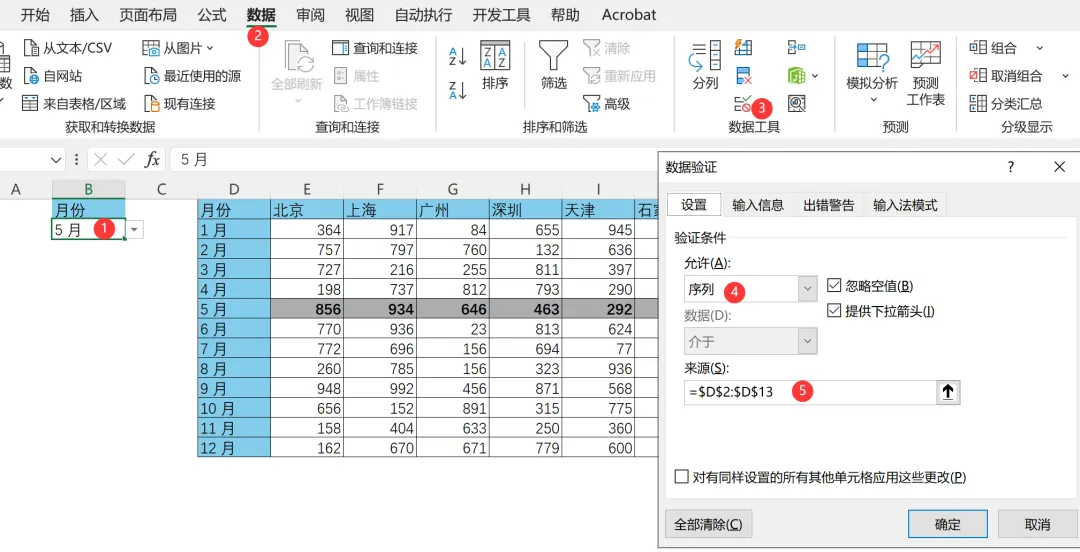The width and height of the screenshot is (1080, 552).
Task: Click the fx insert function icon
Action: tap(152, 160)
